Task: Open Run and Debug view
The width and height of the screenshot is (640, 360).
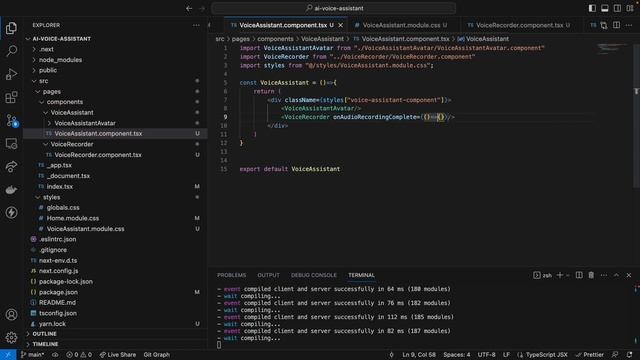Action: [11, 74]
